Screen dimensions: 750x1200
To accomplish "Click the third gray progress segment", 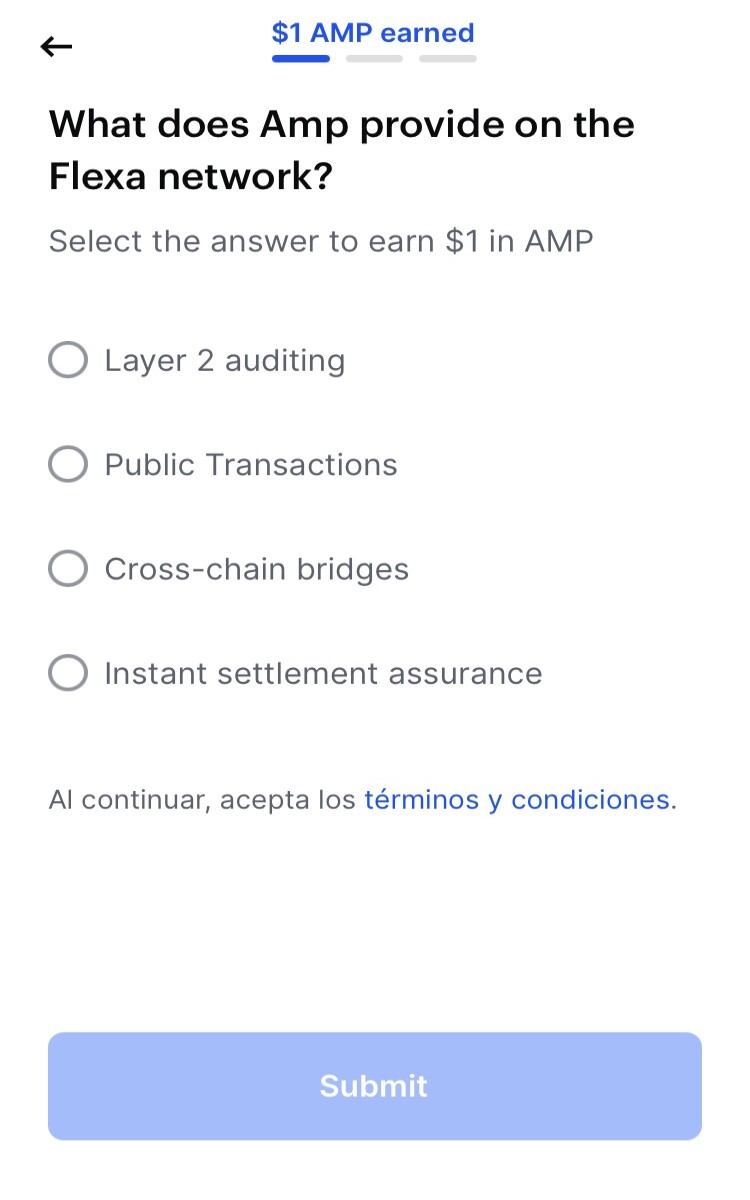I will 448,59.
